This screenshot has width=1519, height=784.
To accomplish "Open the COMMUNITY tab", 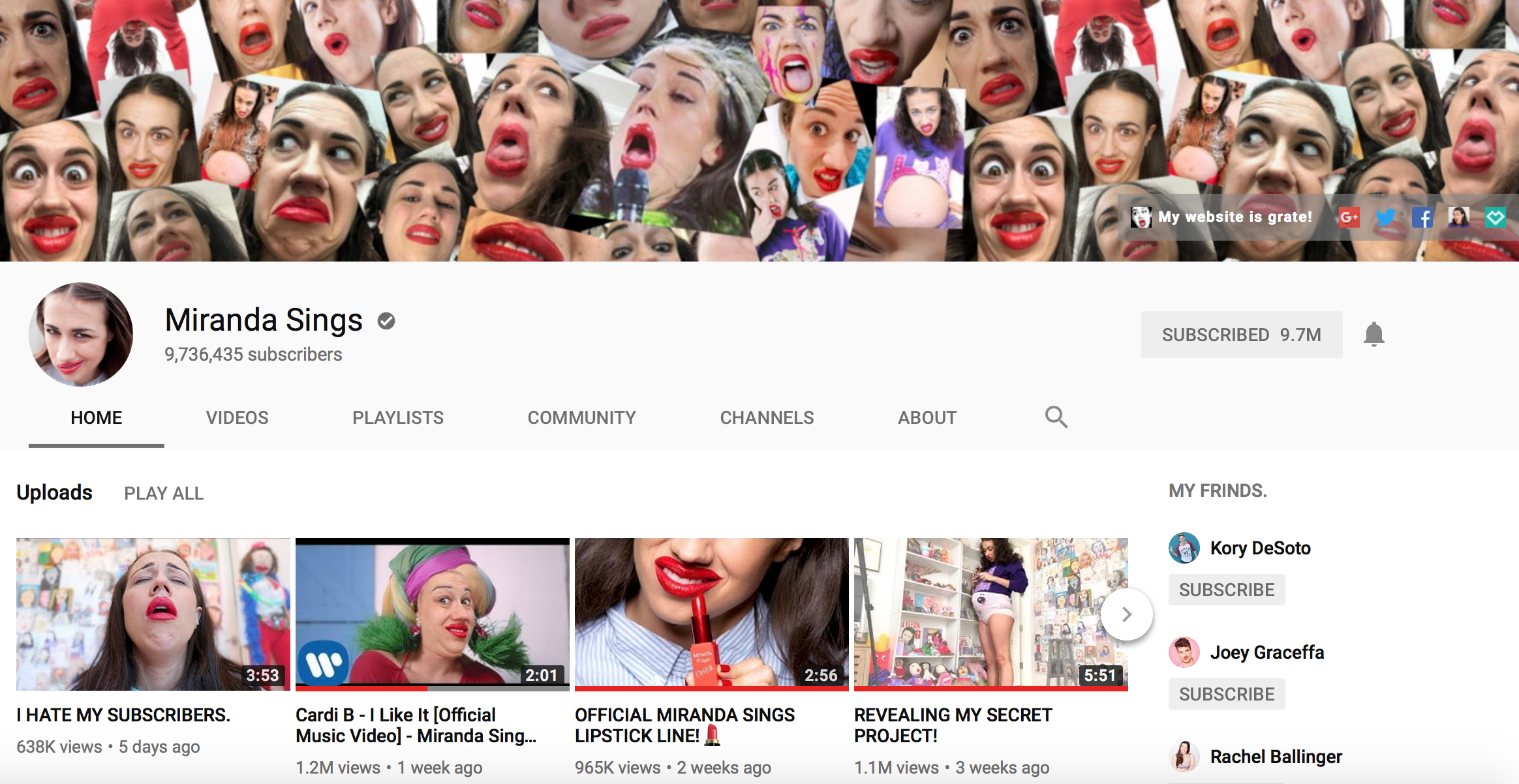I will 582,418.
